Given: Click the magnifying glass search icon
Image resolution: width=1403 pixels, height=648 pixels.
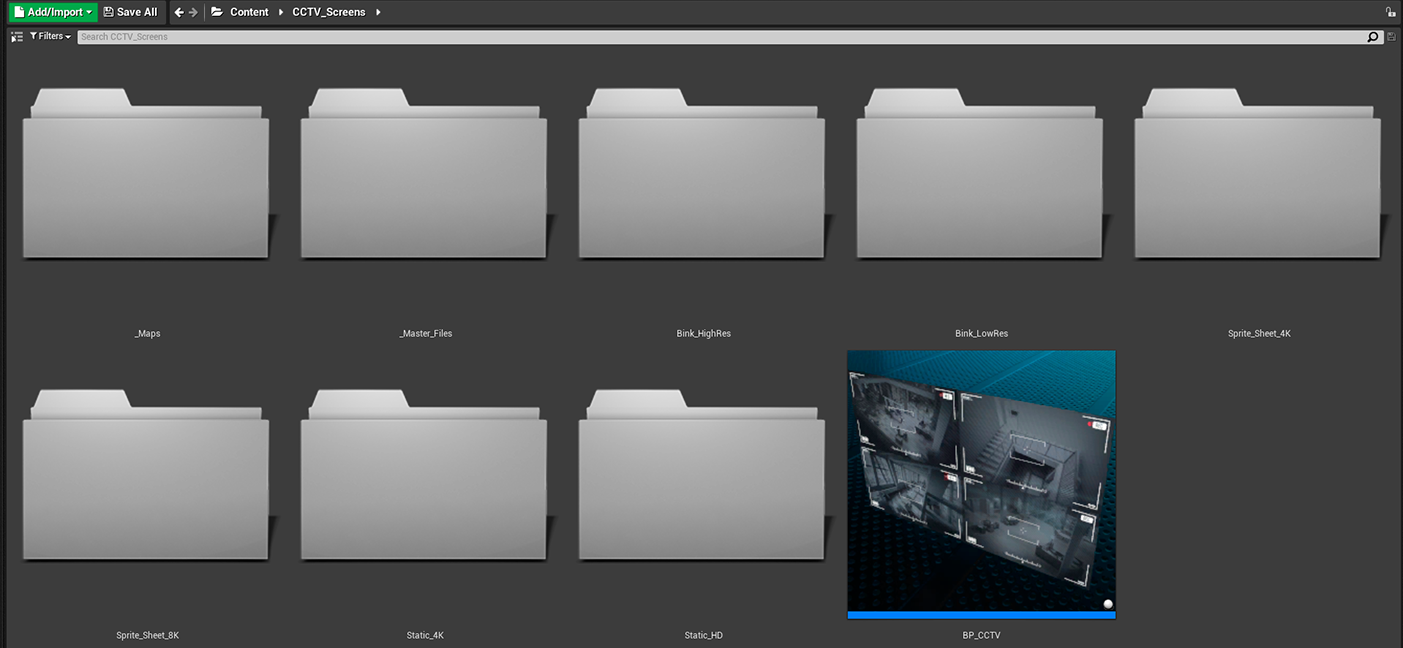Looking at the screenshot, I should click(x=1373, y=37).
